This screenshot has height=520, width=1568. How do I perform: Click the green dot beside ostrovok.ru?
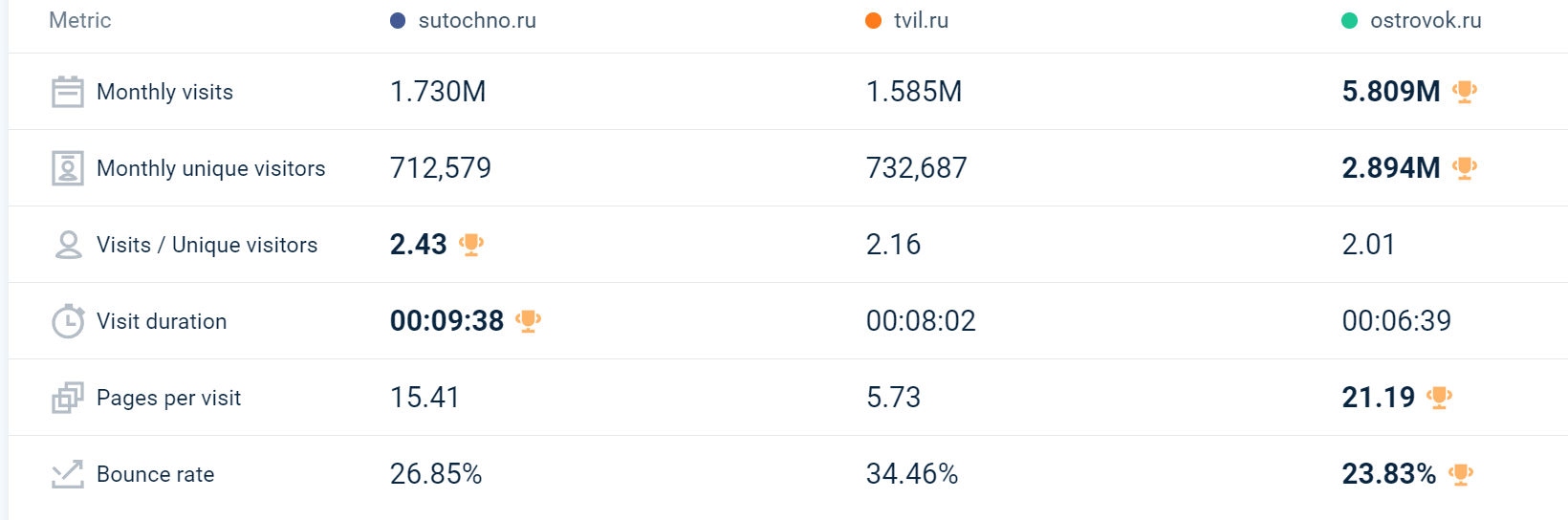[x=1349, y=21]
